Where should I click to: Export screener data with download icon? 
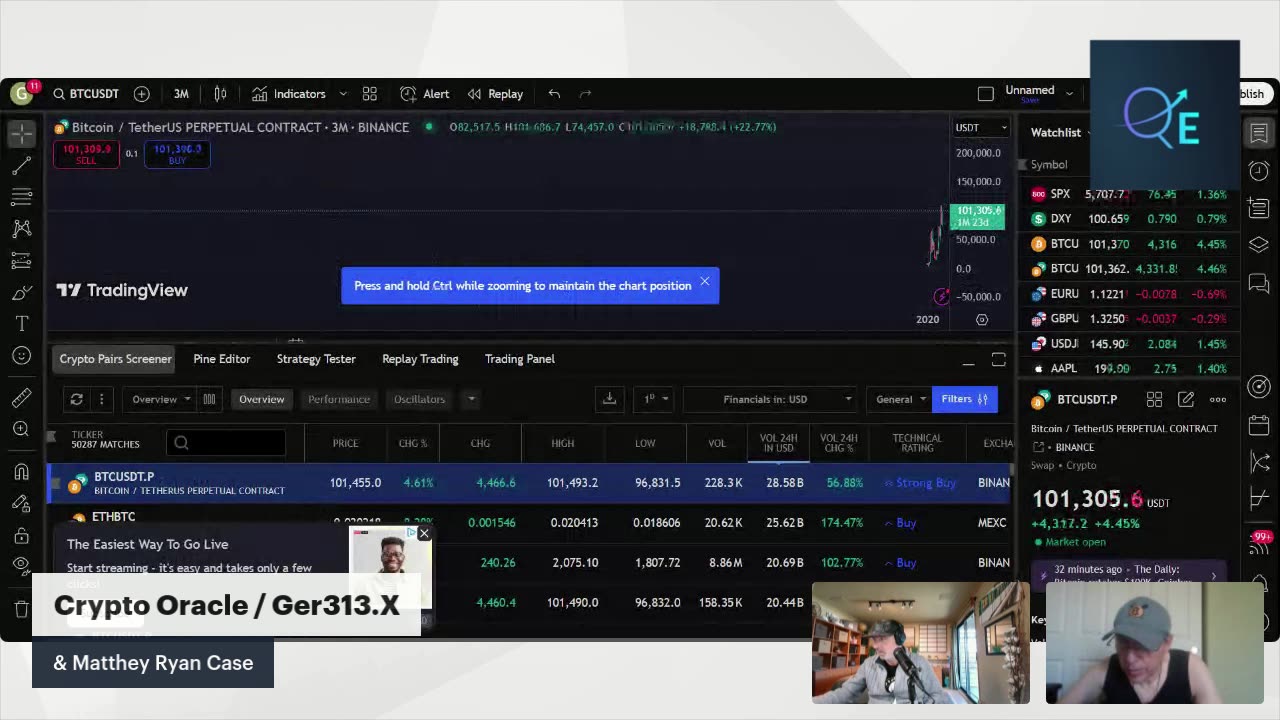tap(609, 399)
